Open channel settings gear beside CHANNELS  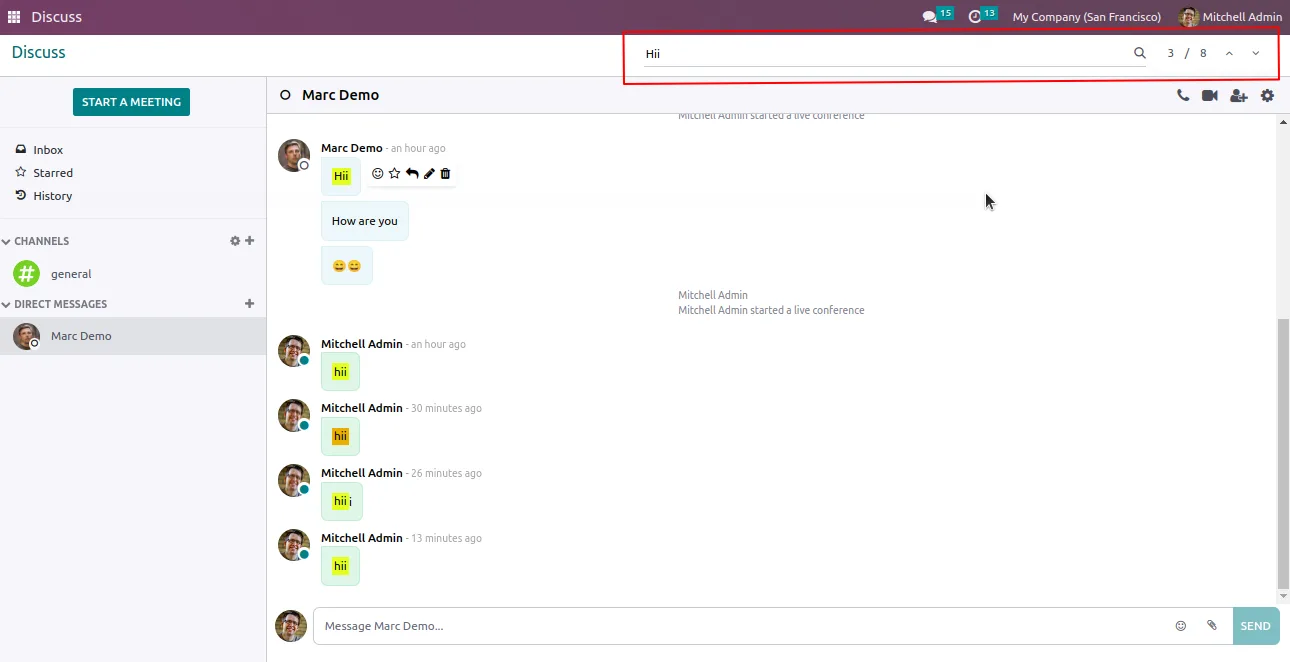point(235,241)
